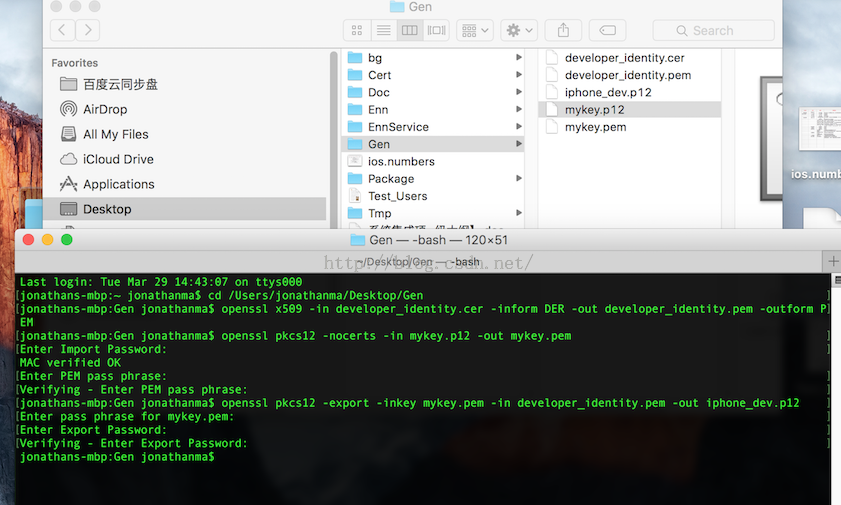
Task: Expand the EnnService folder arrow
Action: [x=519, y=127]
